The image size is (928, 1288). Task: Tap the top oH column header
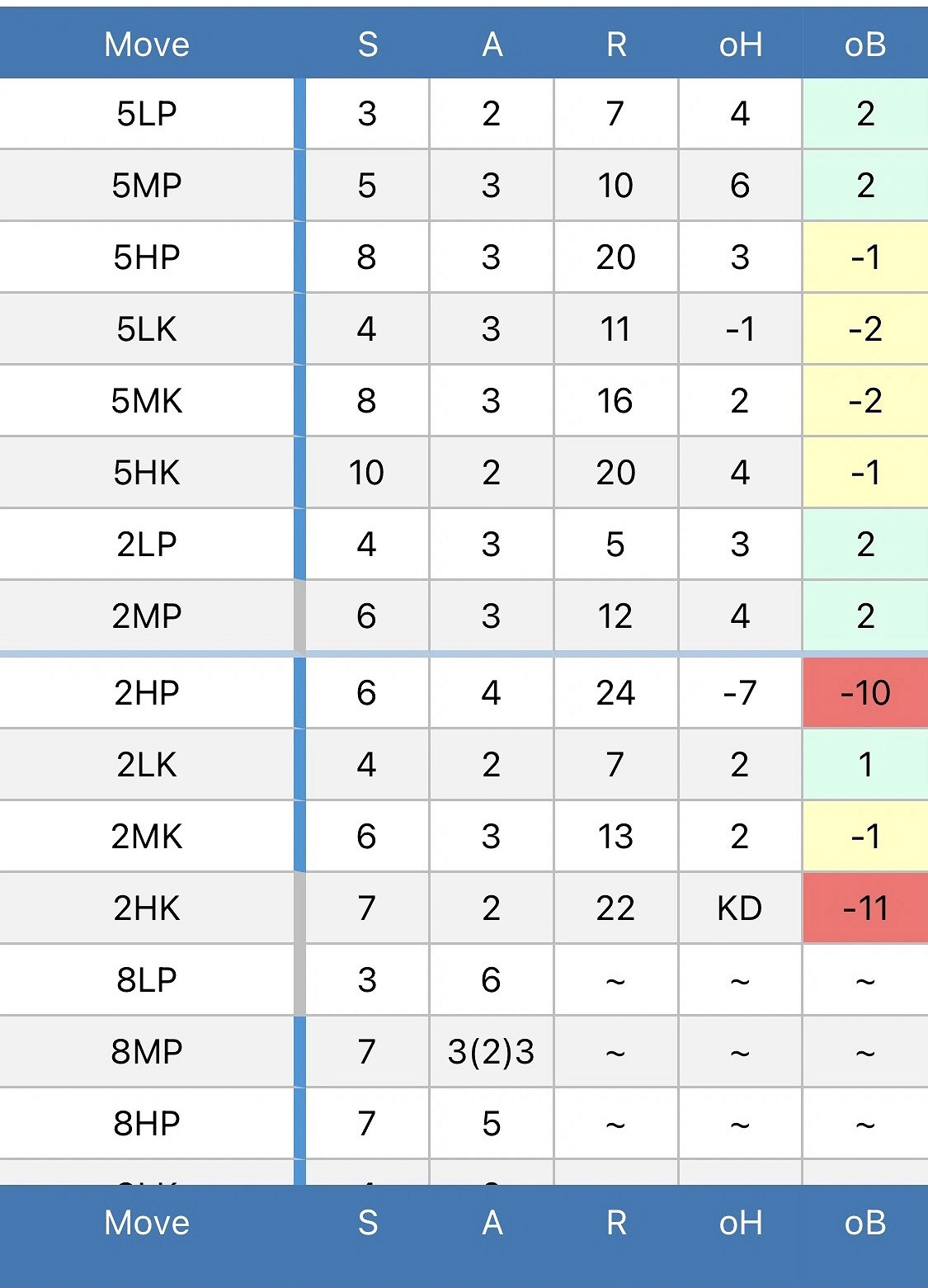(x=740, y=45)
